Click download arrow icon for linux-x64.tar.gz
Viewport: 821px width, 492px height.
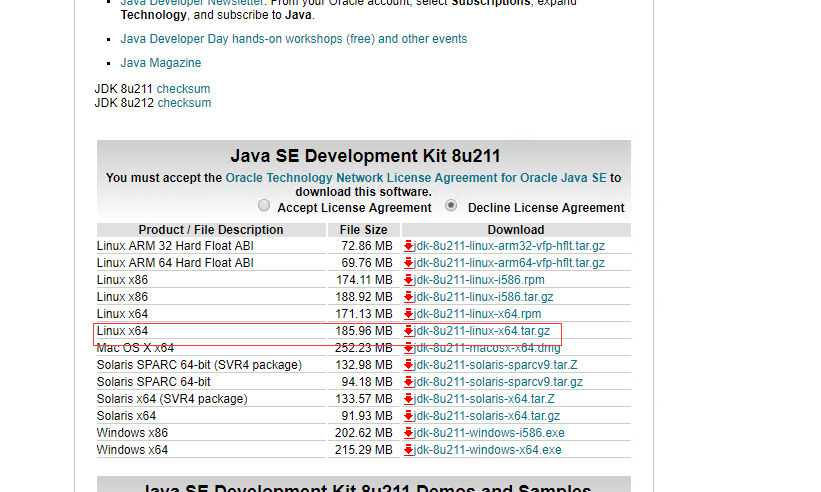(408, 331)
